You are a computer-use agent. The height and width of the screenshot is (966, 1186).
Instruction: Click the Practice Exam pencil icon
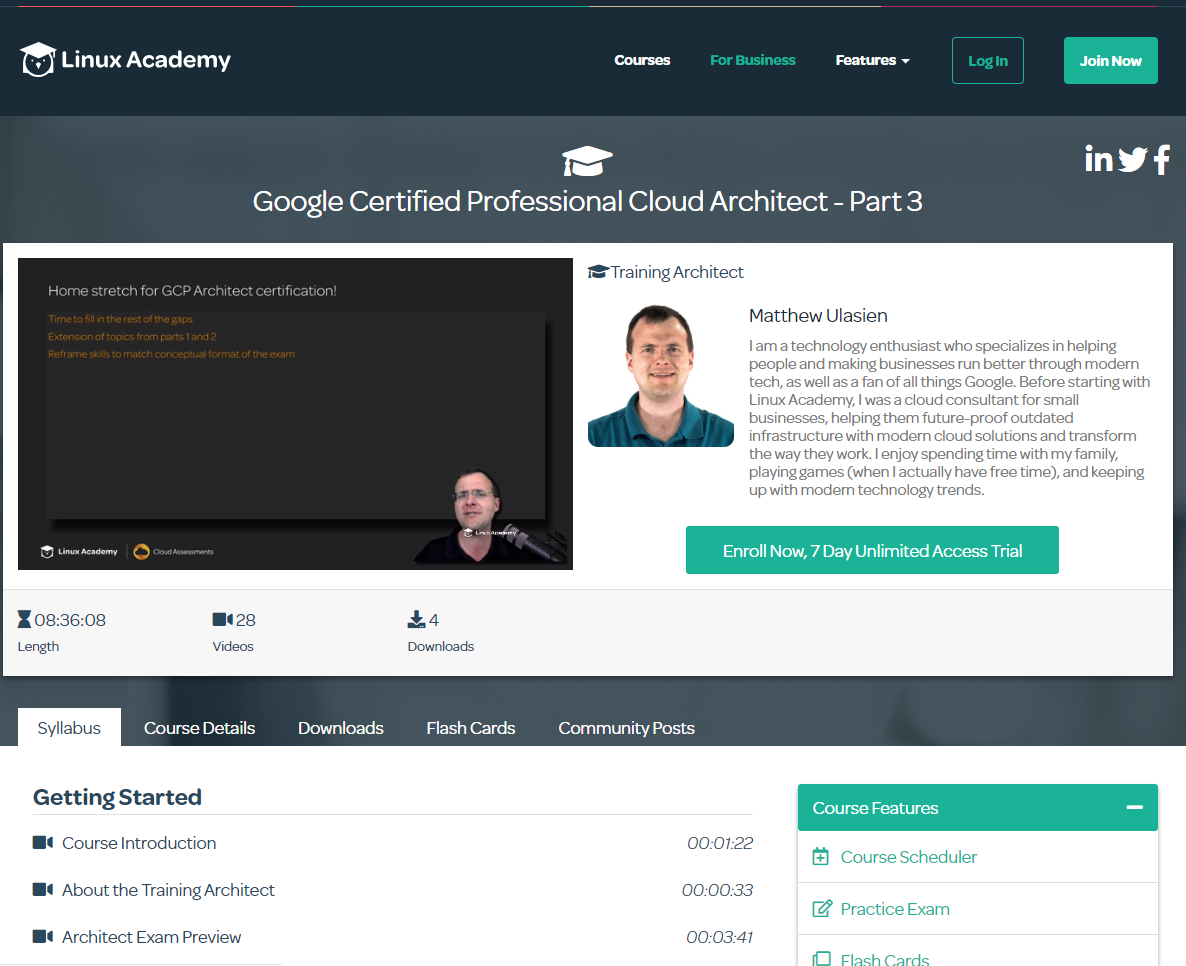coord(821,909)
